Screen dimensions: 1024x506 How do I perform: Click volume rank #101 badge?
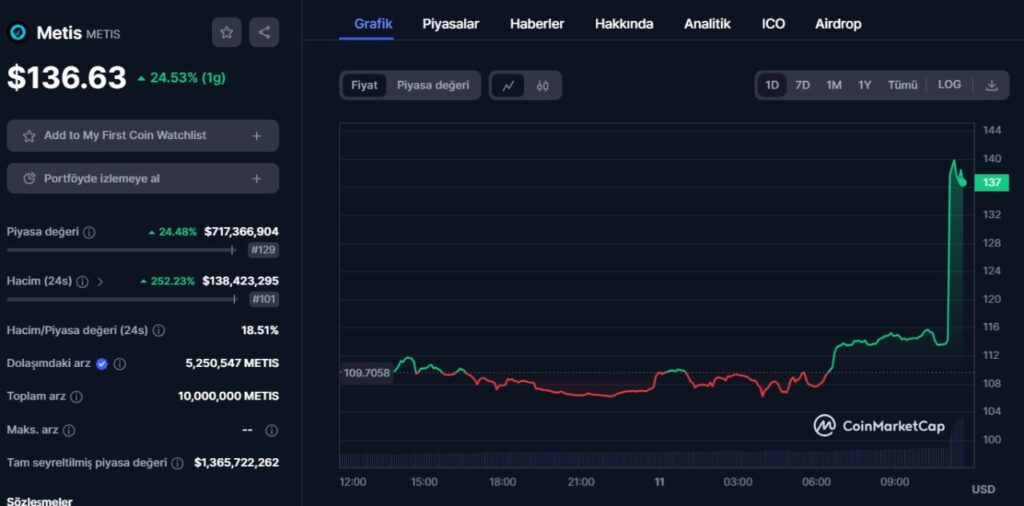click(263, 300)
